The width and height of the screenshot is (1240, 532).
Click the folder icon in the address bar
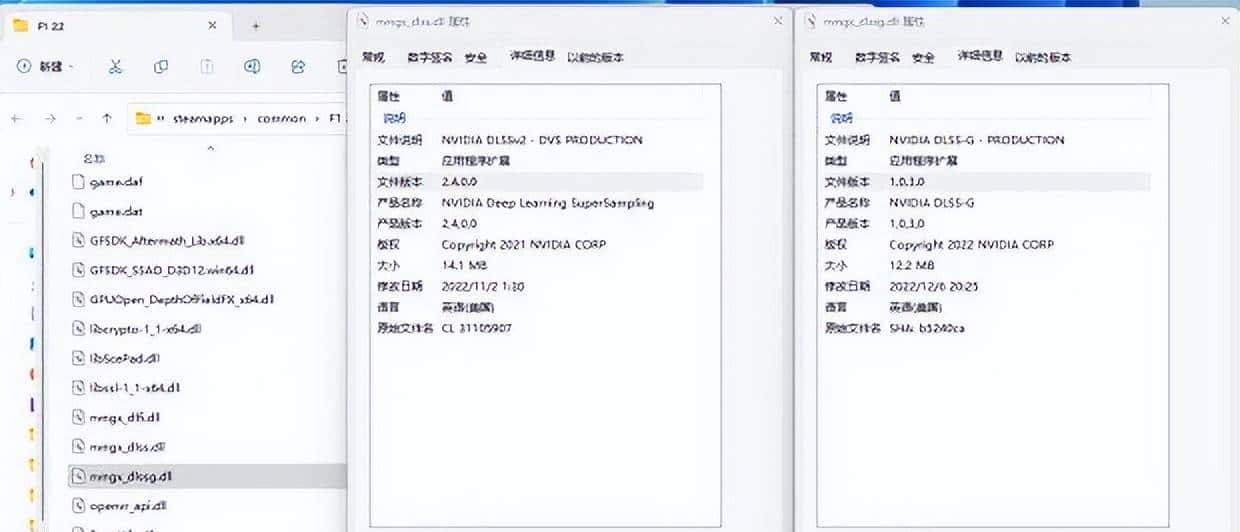tap(143, 118)
